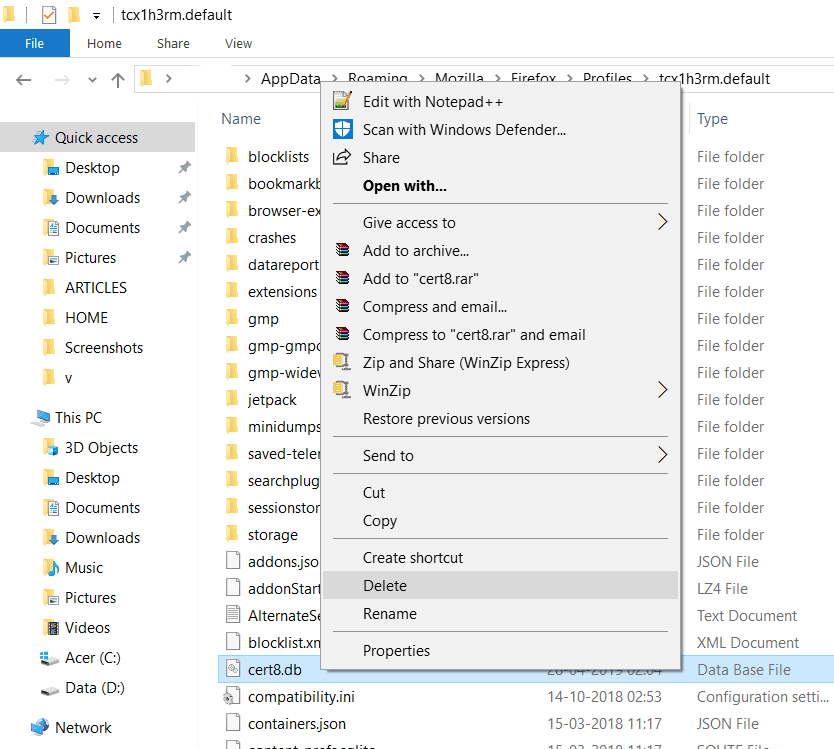
Task: Open the File menu button
Action: [34, 43]
